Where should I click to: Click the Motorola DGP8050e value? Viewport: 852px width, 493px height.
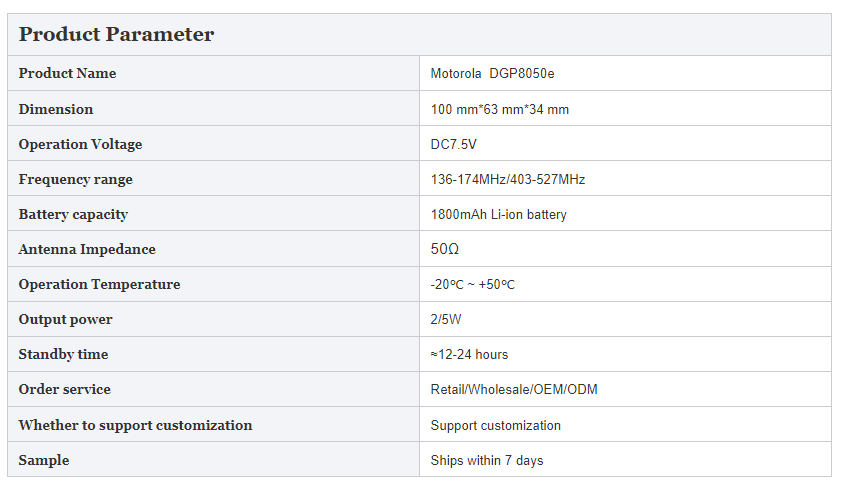[x=492, y=73]
